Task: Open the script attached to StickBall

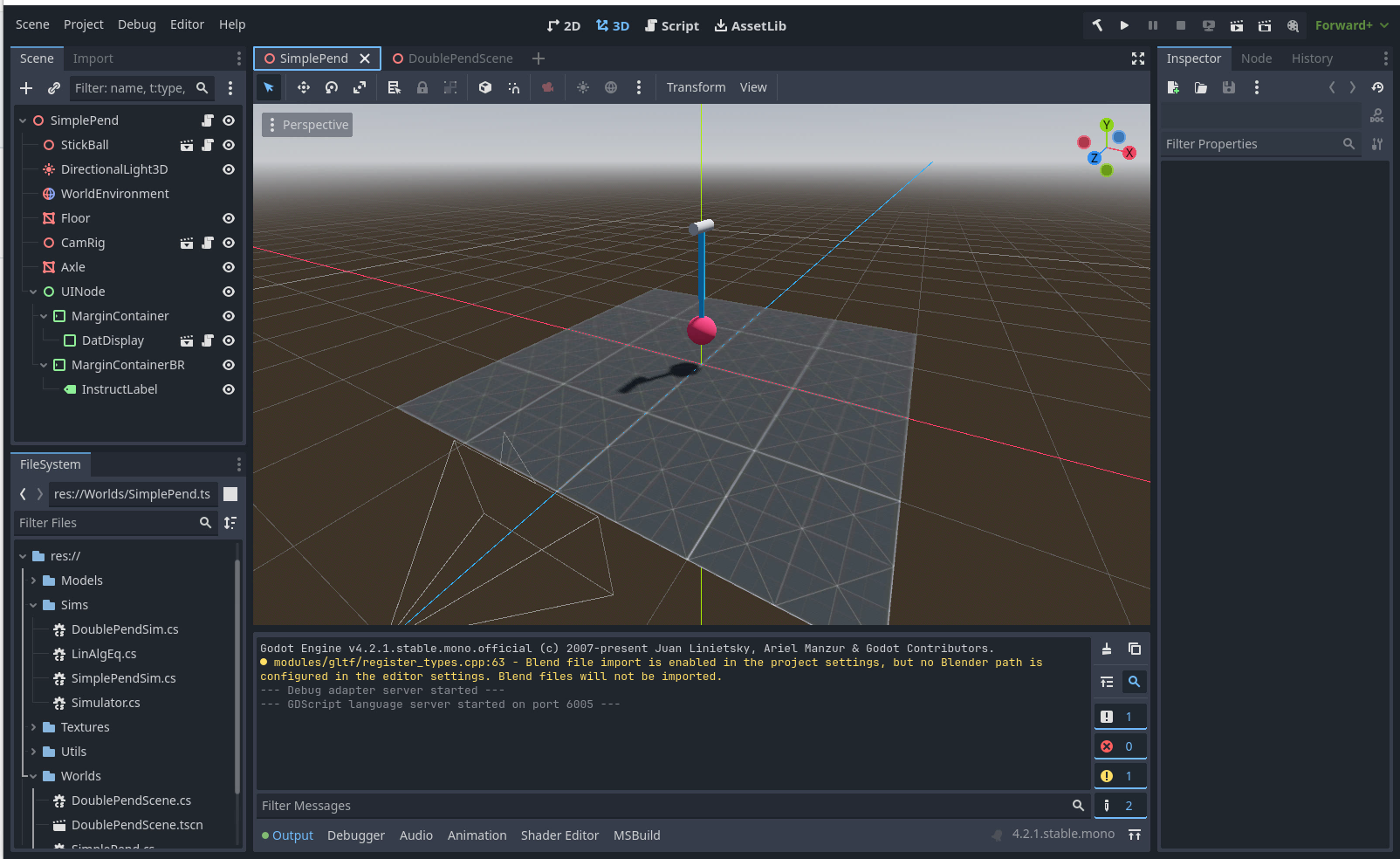Action: [x=208, y=145]
